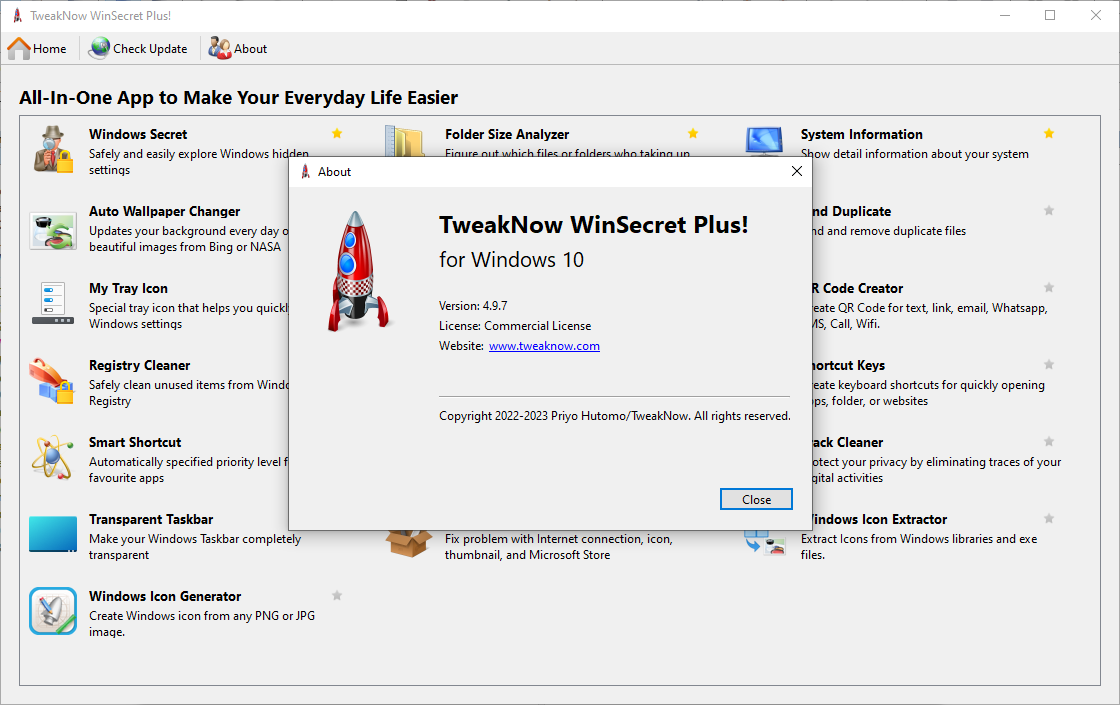Click the QR Code Creator heading
The height and width of the screenshot is (705, 1120).
click(x=858, y=289)
